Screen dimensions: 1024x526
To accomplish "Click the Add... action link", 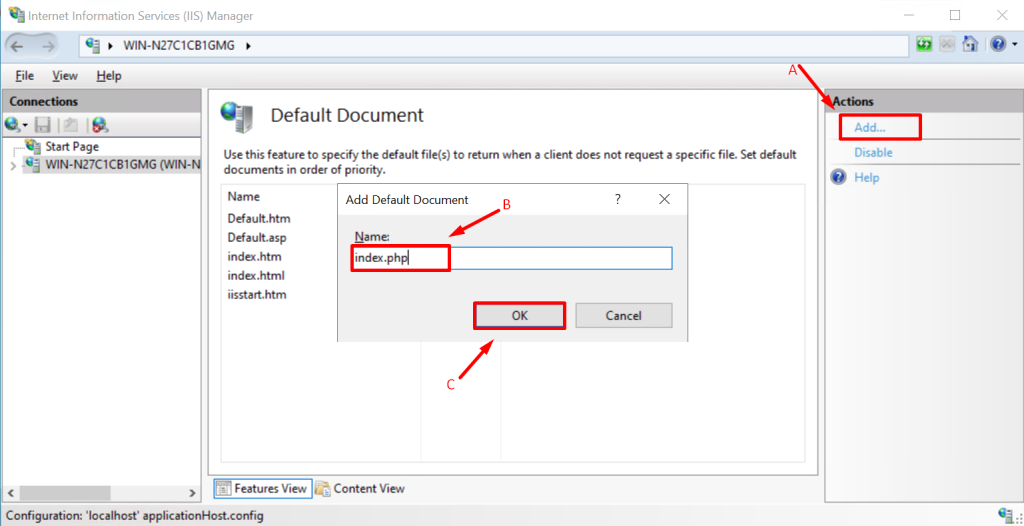I will [869, 127].
